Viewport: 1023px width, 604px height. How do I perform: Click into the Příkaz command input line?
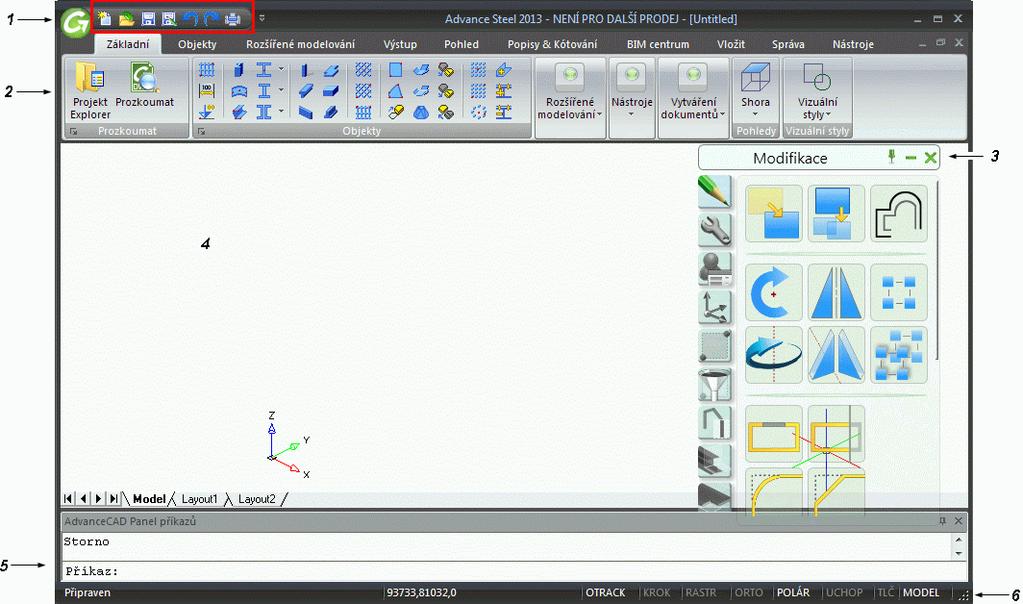[513, 571]
